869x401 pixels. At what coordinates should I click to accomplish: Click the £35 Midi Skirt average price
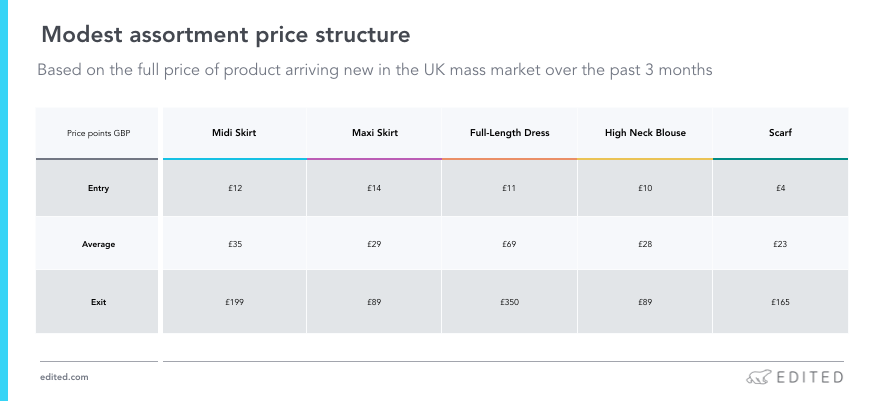coord(234,244)
